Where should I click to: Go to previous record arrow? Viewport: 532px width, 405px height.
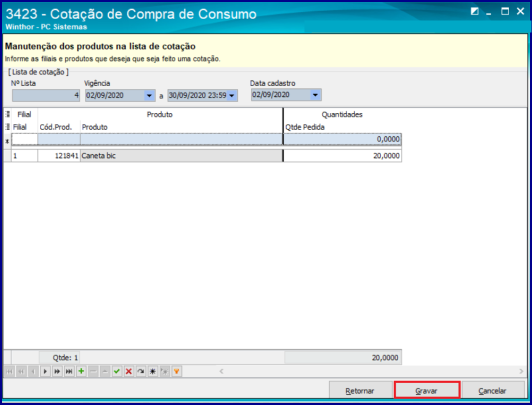pyautogui.click(x=33, y=371)
